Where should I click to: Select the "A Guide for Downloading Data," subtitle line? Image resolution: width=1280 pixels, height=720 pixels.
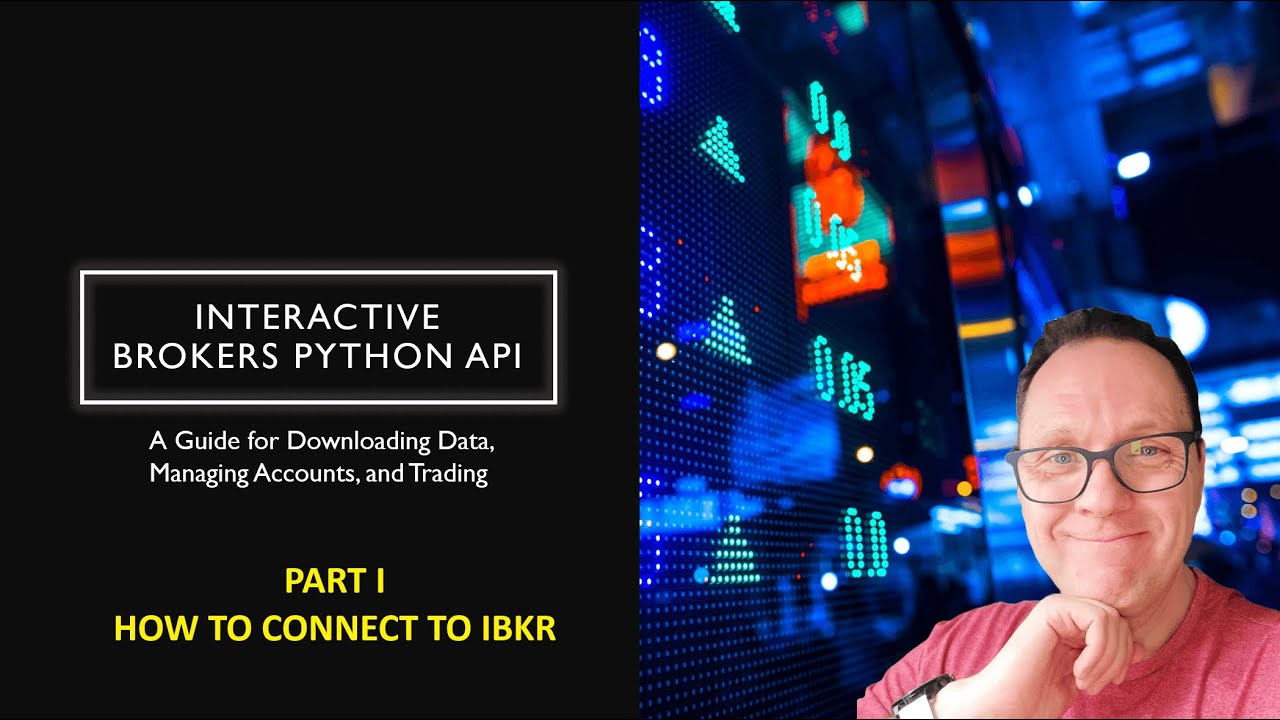pos(322,440)
